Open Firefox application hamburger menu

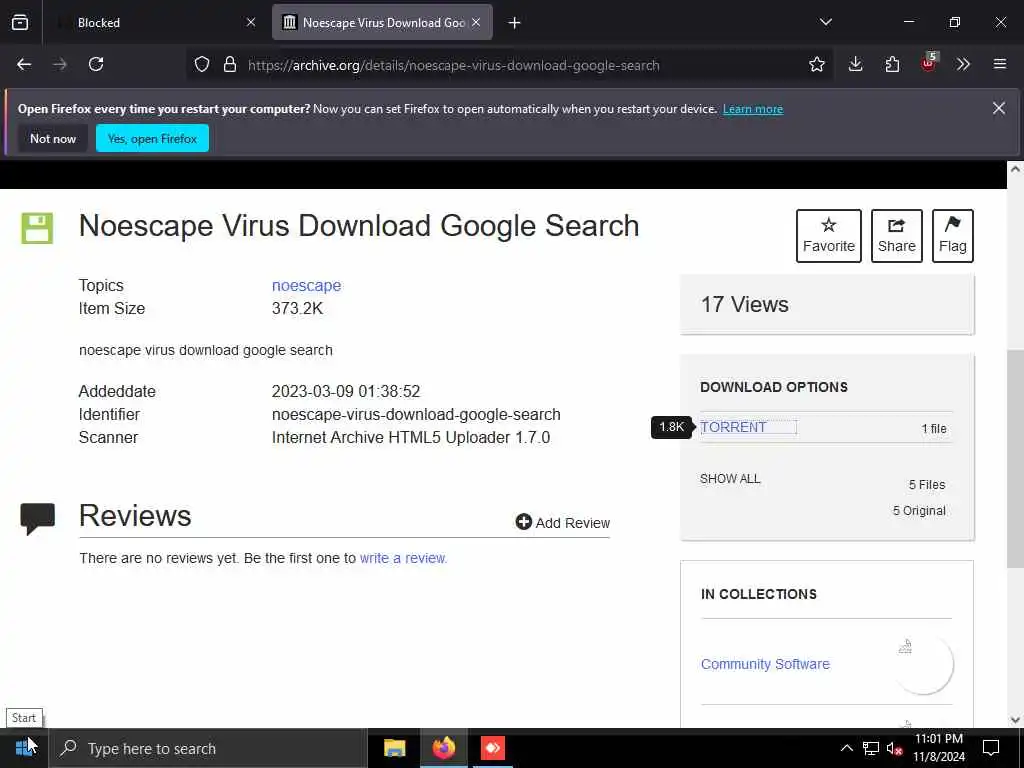[x=1000, y=64]
